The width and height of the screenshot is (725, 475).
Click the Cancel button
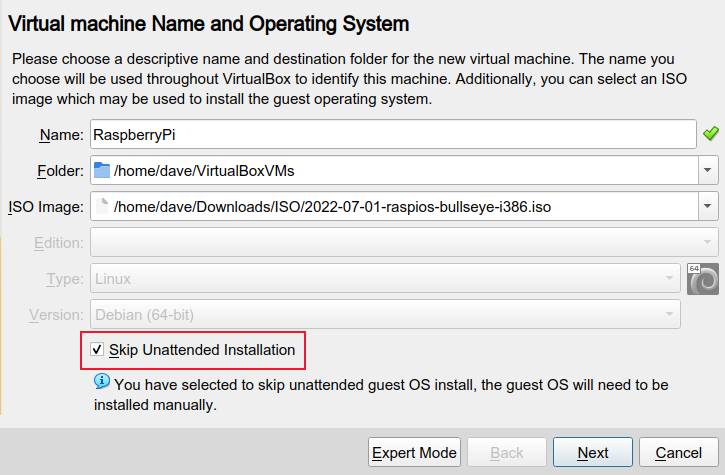679,452
